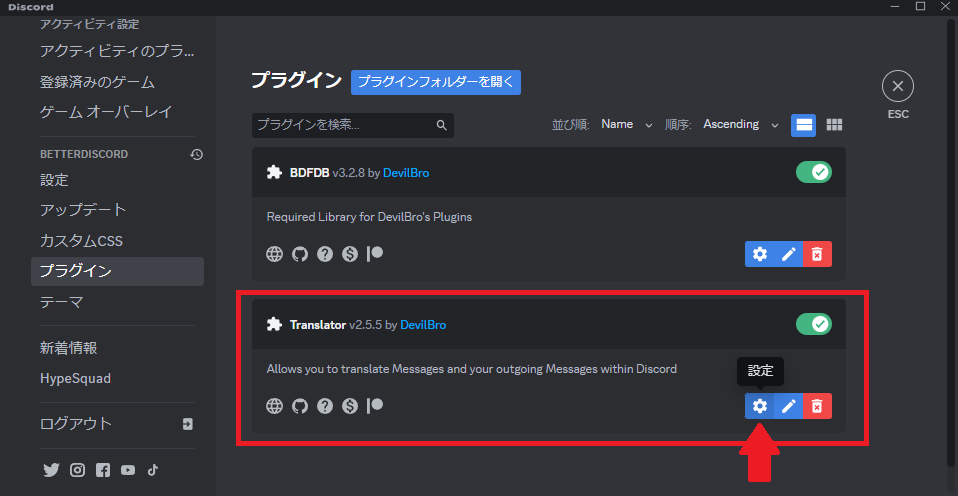Image resolution: width=958 pixels, height=496 pixels.
Task: Click the BDFDB plugin name text
Action: pos(309,173)
